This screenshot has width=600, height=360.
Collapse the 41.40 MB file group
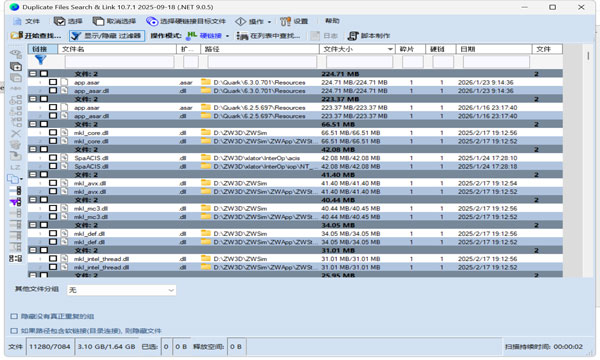pos(33,174)
